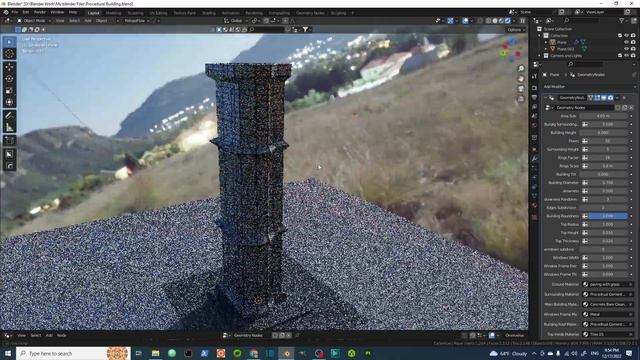Open the Tool properties tab

pos(534,76)
